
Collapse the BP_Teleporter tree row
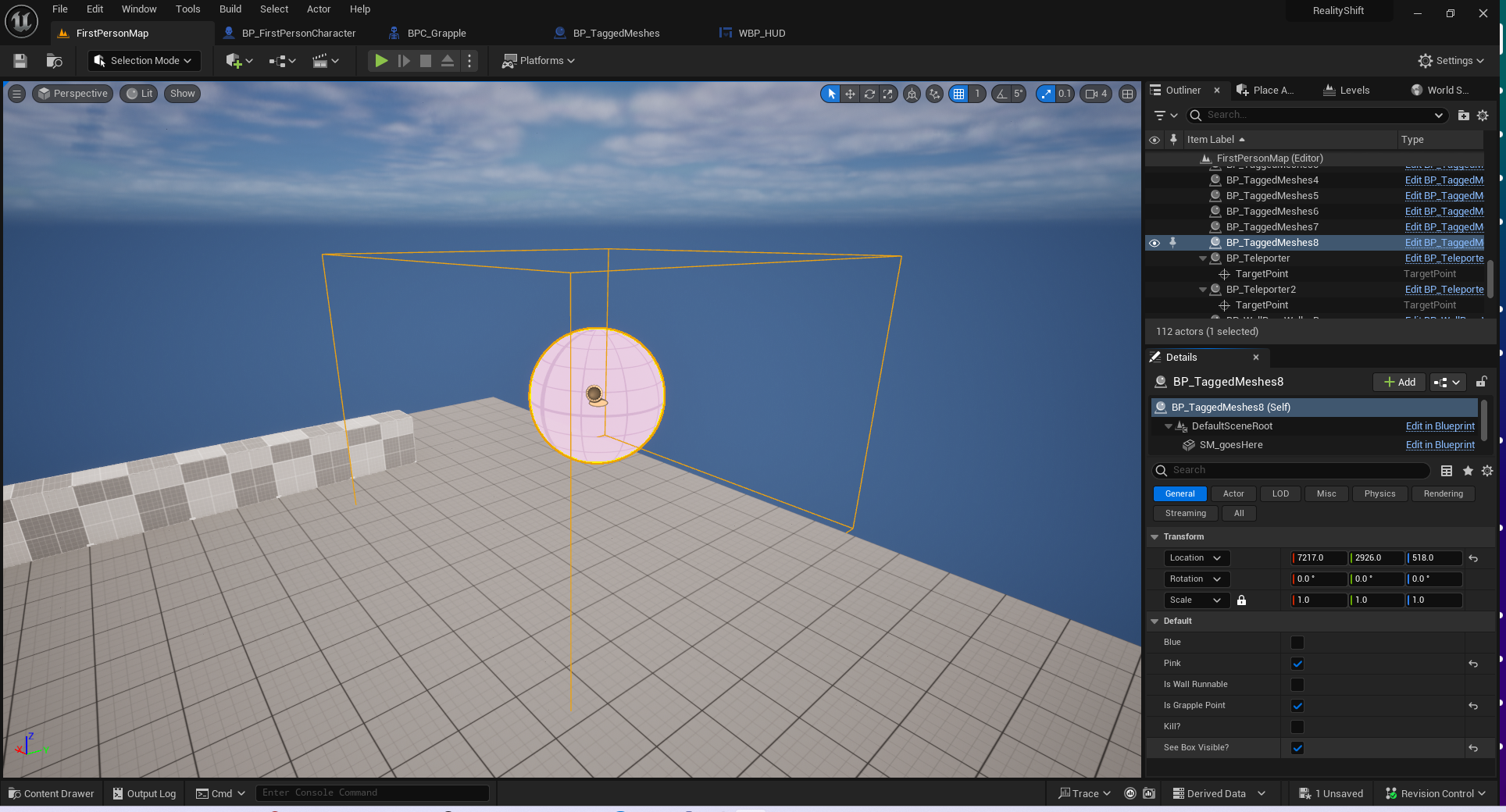pyautogui.click(x=1203, y=258)
